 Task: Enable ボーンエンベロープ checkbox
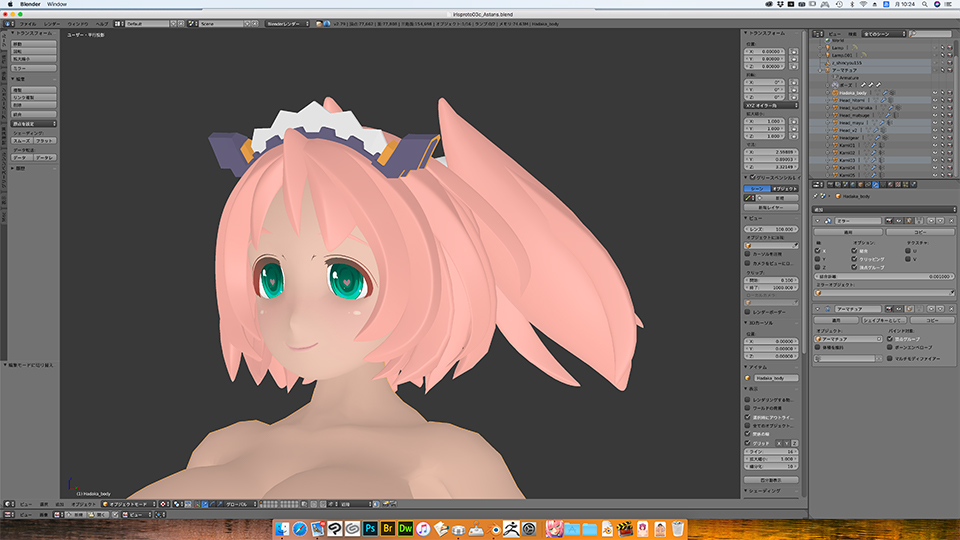[890, 347]
